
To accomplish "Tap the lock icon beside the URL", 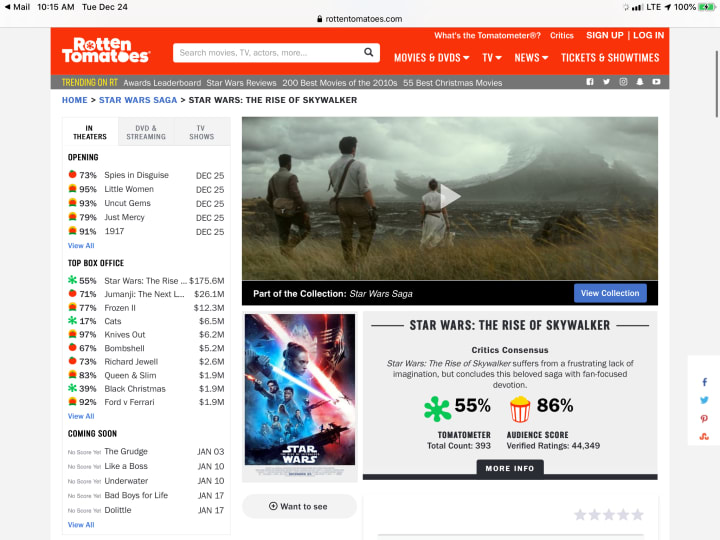I will pos(320,19).
